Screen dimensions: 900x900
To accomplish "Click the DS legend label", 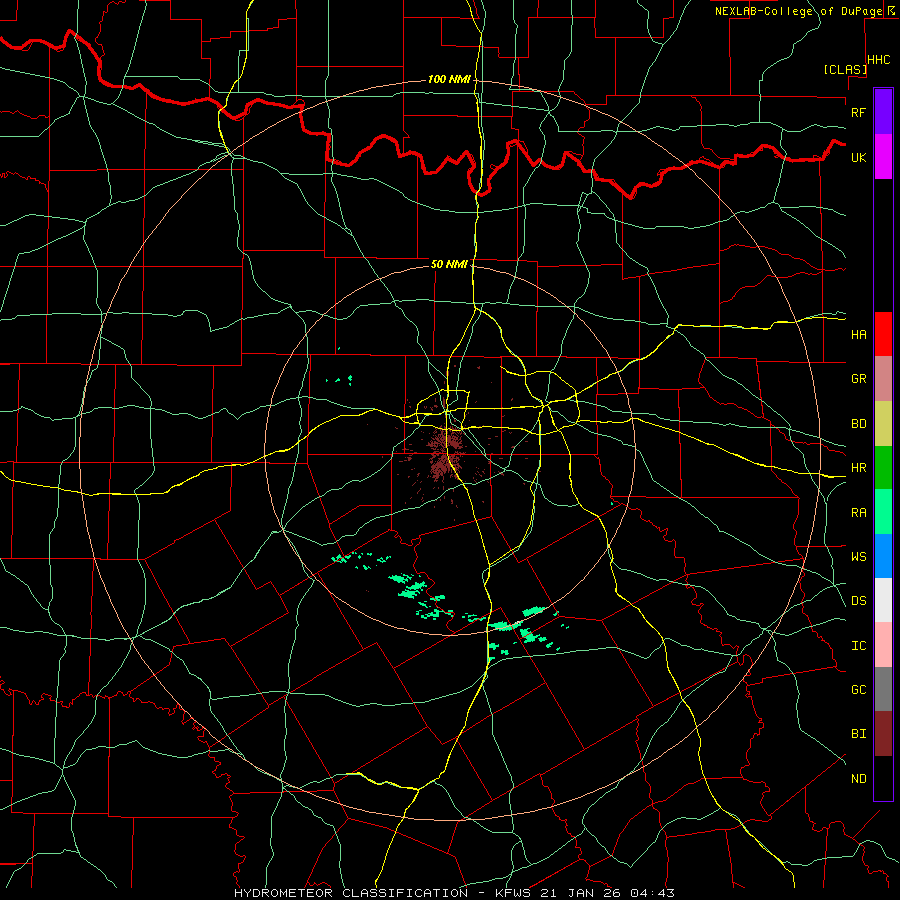I will 858,601.
